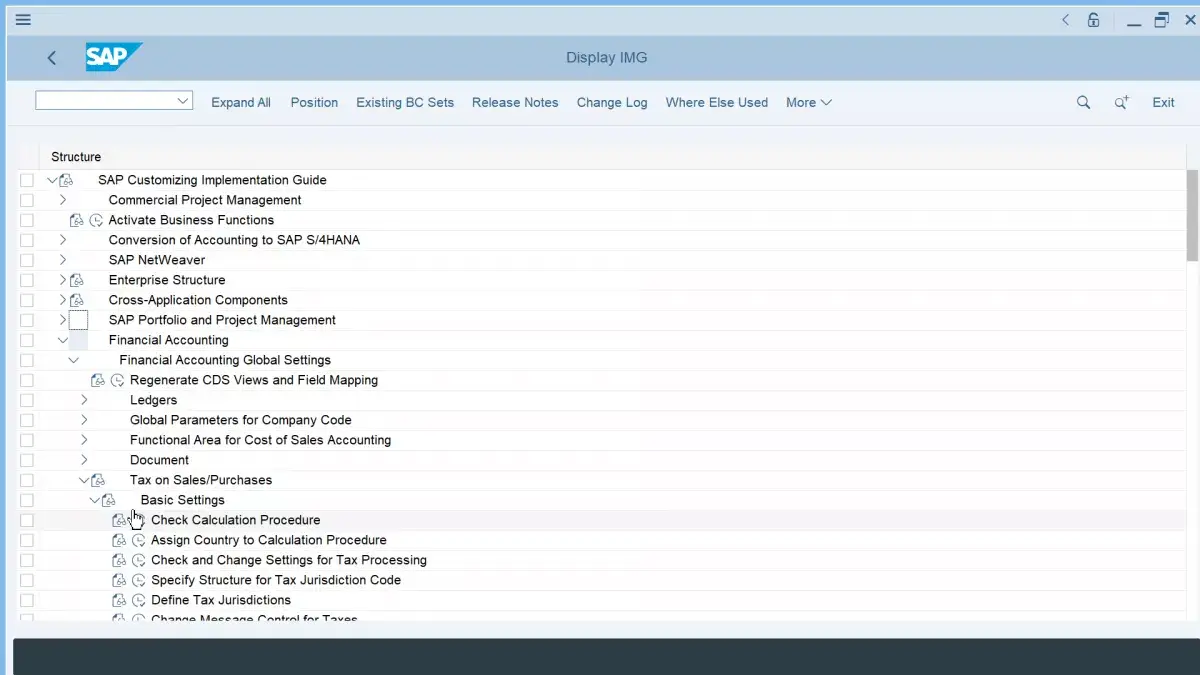This screenshot has width=1200, height=675.
Task: Click the unlock padlock icon in title bar
Action: pyautogui.click(x=1094, y=19)
